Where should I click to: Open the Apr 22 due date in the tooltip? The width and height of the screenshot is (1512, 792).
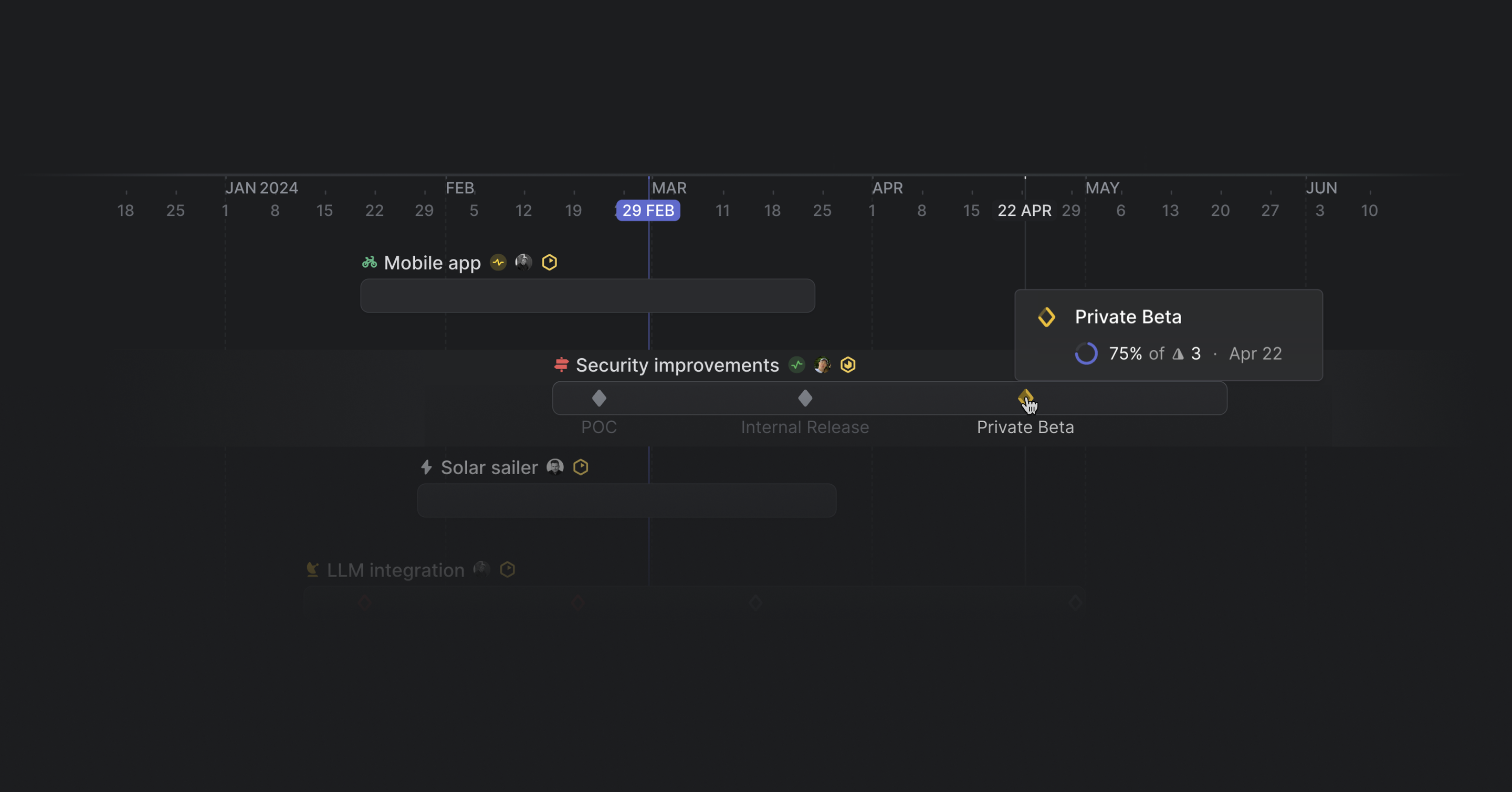coord(1255,353)
